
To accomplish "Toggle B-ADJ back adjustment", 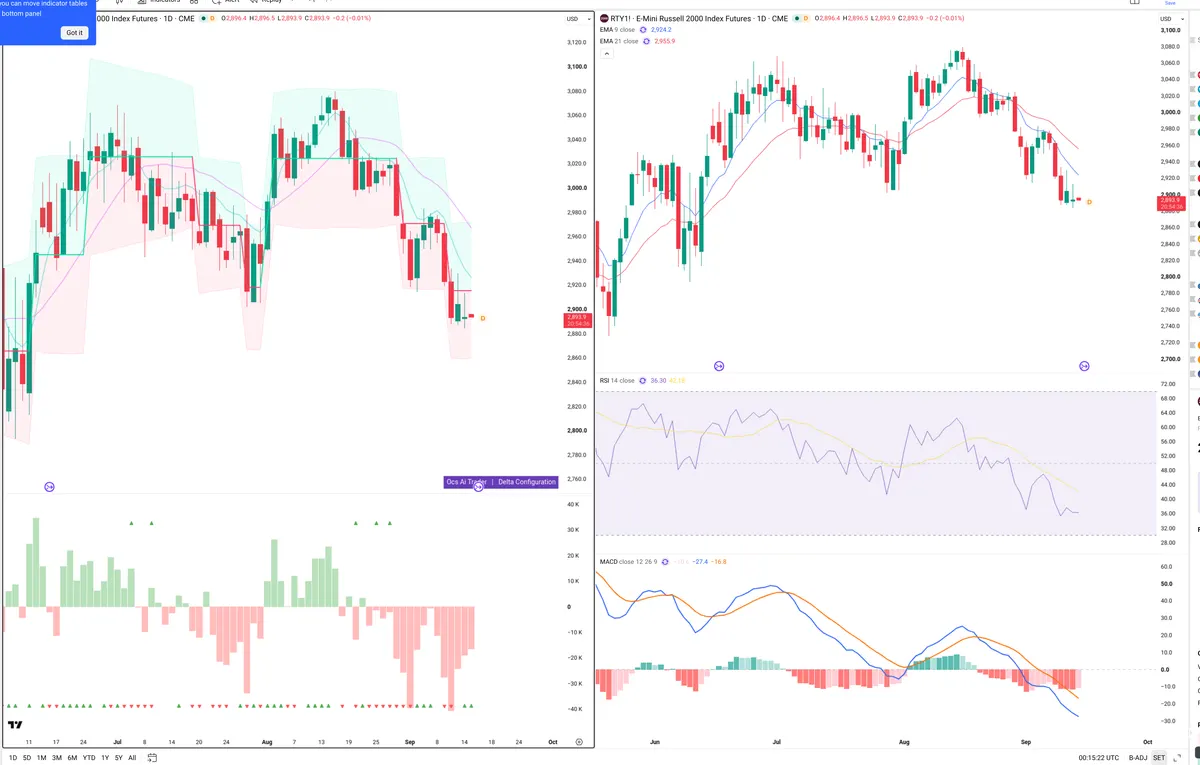I will 1138,758.
